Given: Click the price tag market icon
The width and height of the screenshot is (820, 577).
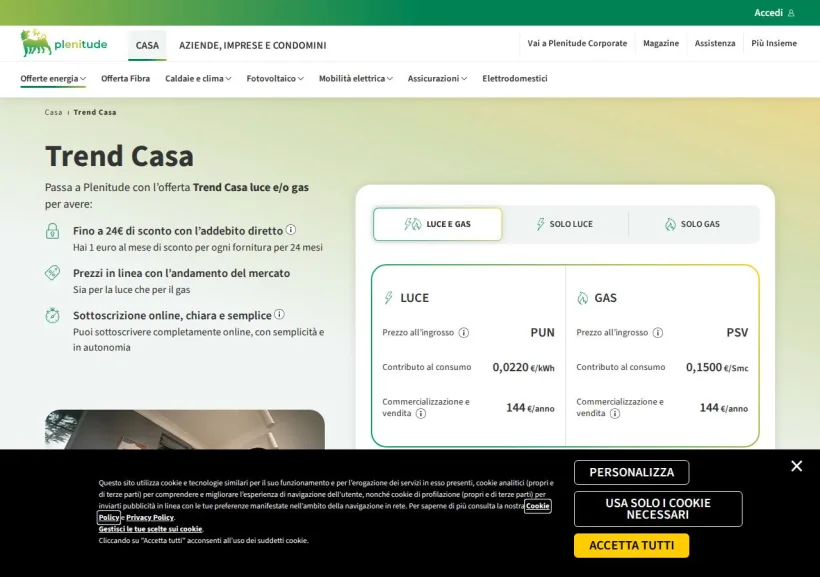Looking at the screenshot, I should (52, 273).
